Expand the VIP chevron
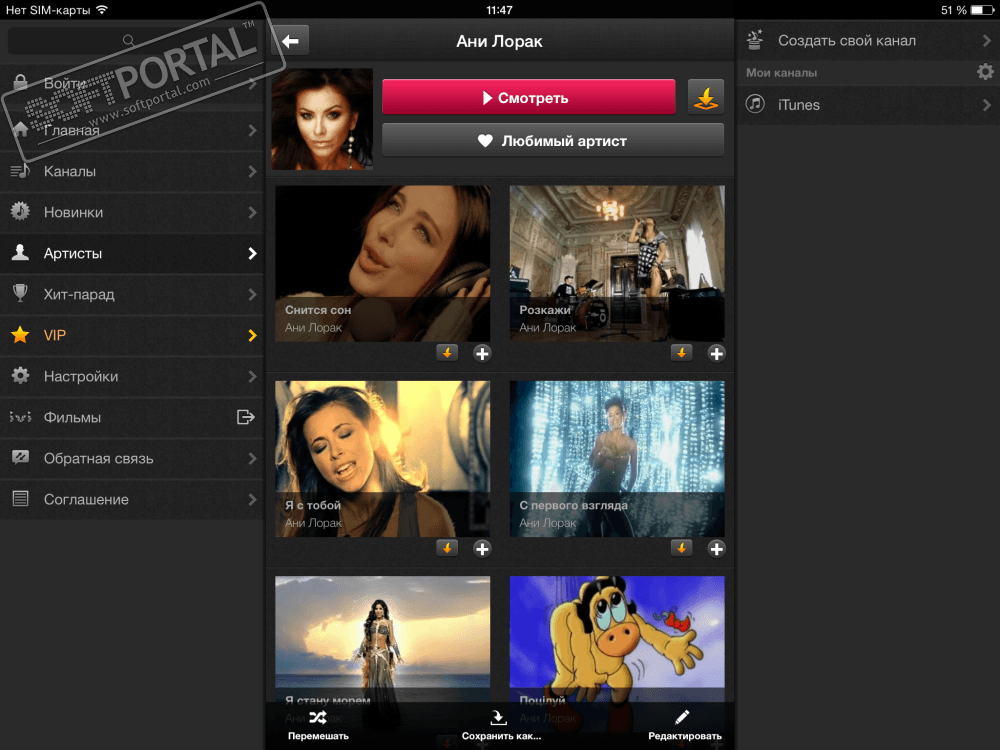 pos(253,335)
